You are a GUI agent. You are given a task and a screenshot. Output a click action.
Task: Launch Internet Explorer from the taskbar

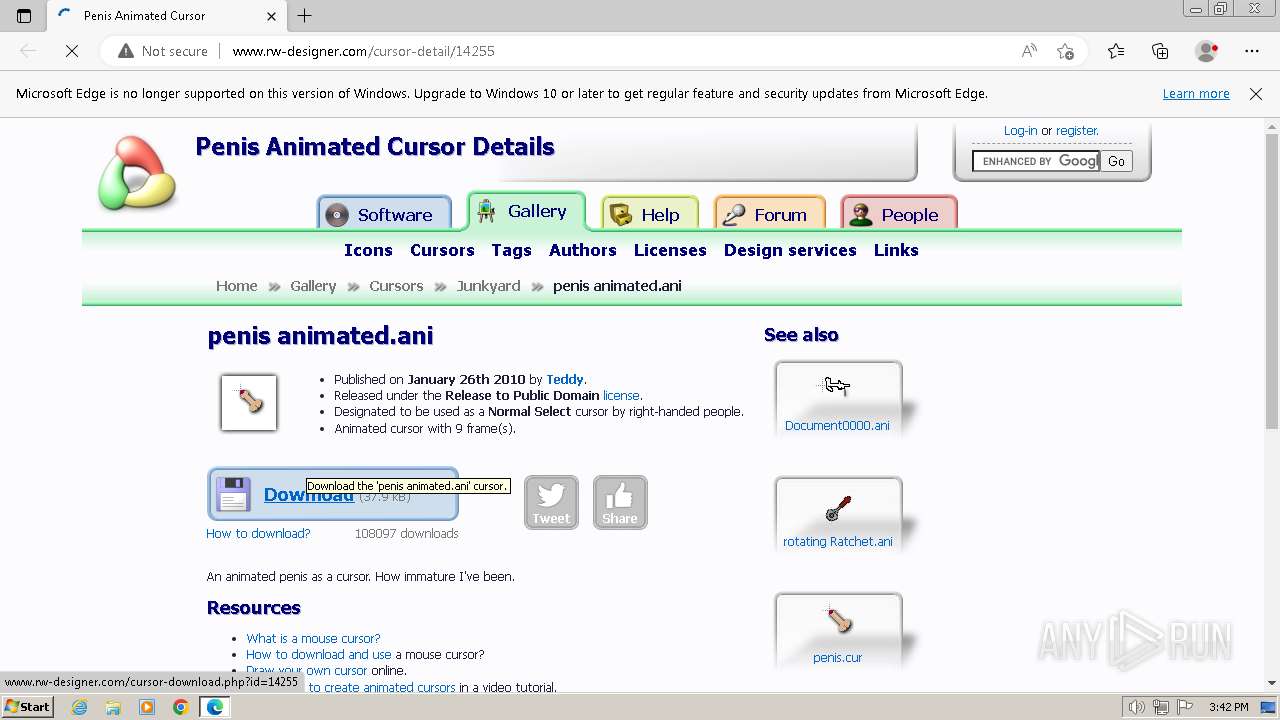pyautogui.click(x=80, y=707)
